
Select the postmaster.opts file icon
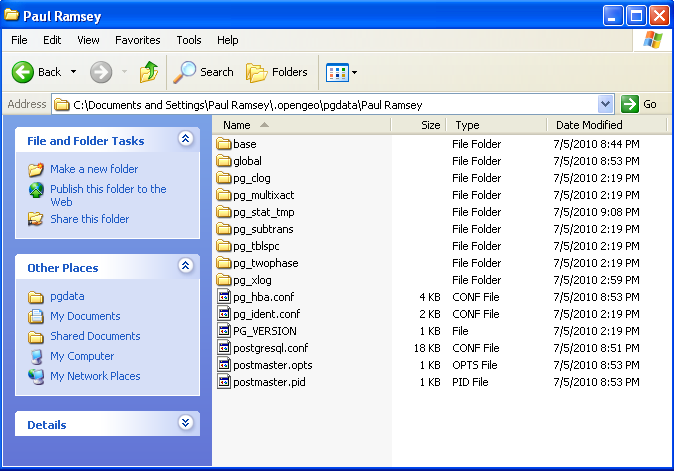(x=224, y=365)
